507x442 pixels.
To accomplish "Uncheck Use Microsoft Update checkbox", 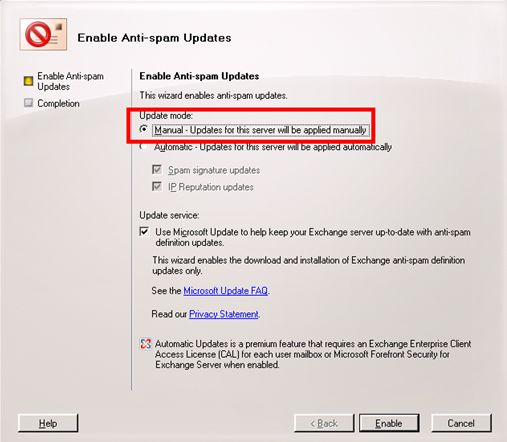I will pos(144,231).
